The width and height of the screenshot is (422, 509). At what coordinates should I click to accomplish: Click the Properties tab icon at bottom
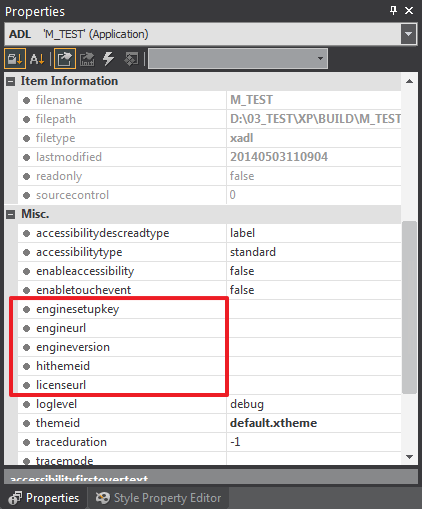click(x=15, y=498)
